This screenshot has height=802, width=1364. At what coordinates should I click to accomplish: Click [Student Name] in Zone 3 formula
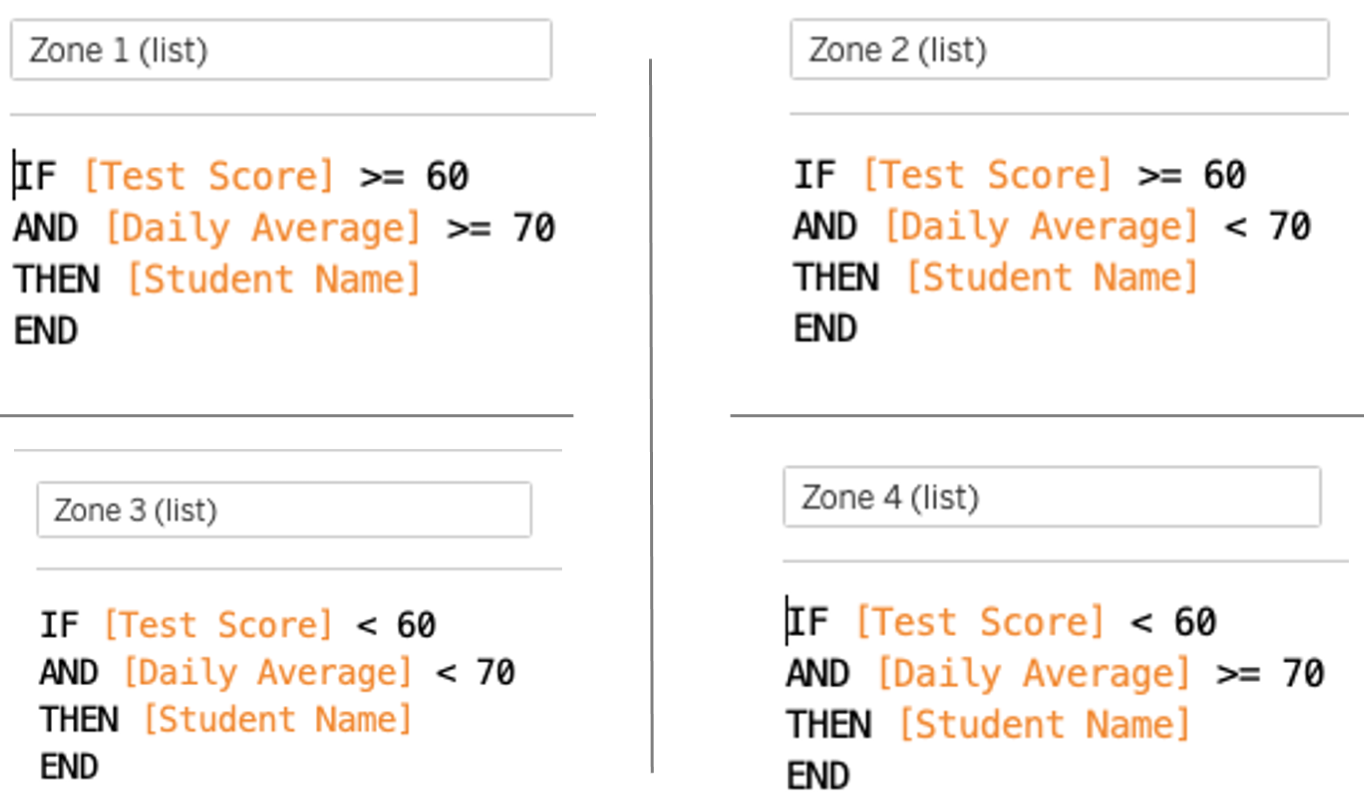(x=277, y=719)
